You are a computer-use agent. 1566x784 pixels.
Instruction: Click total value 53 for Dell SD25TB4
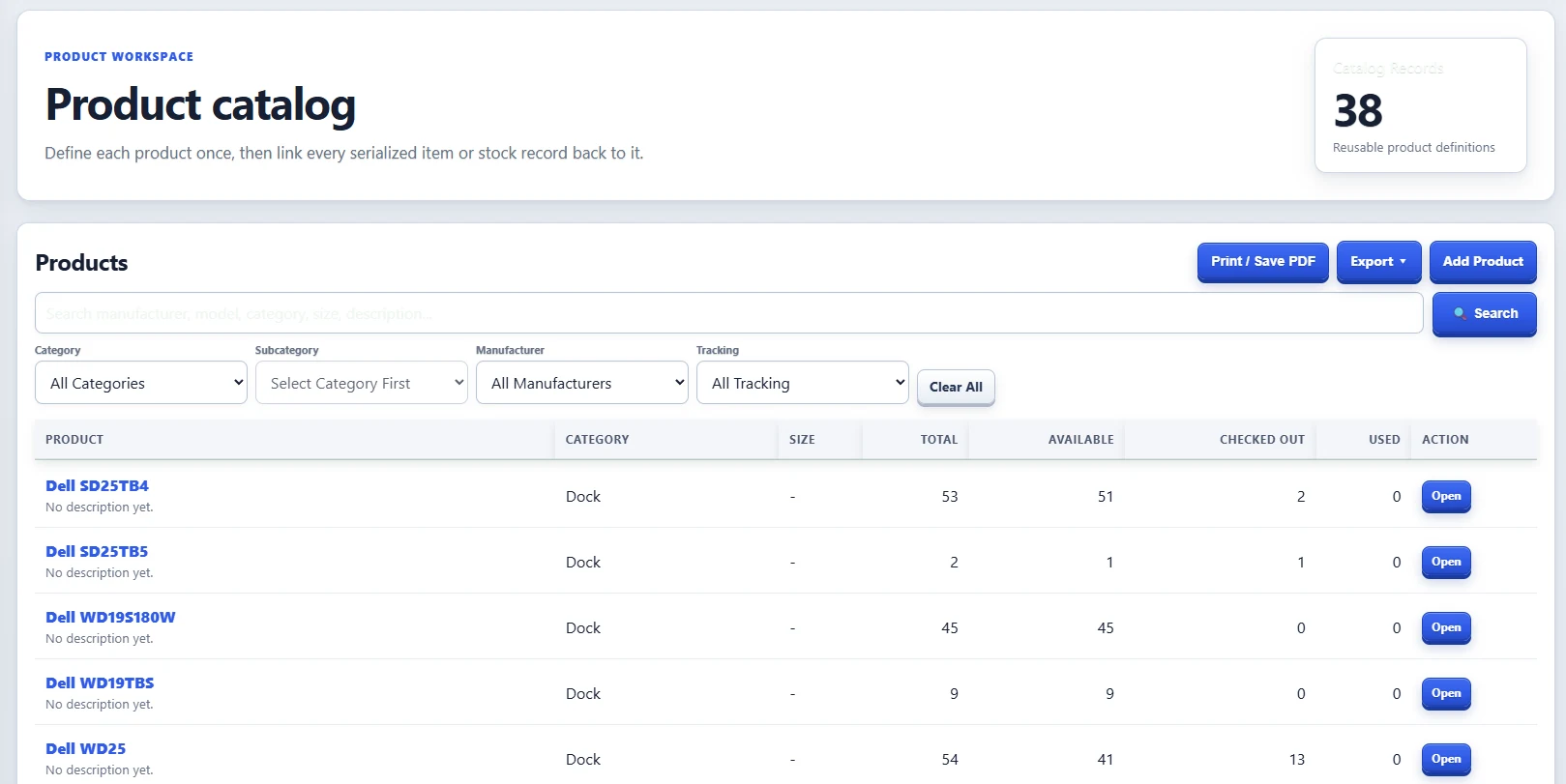click(x=950, y=496)
